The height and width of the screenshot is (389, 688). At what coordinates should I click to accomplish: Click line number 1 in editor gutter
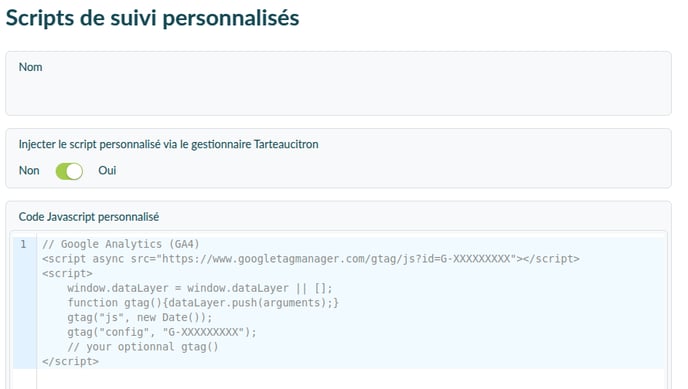pyautogui.click(x=23, y=244)
